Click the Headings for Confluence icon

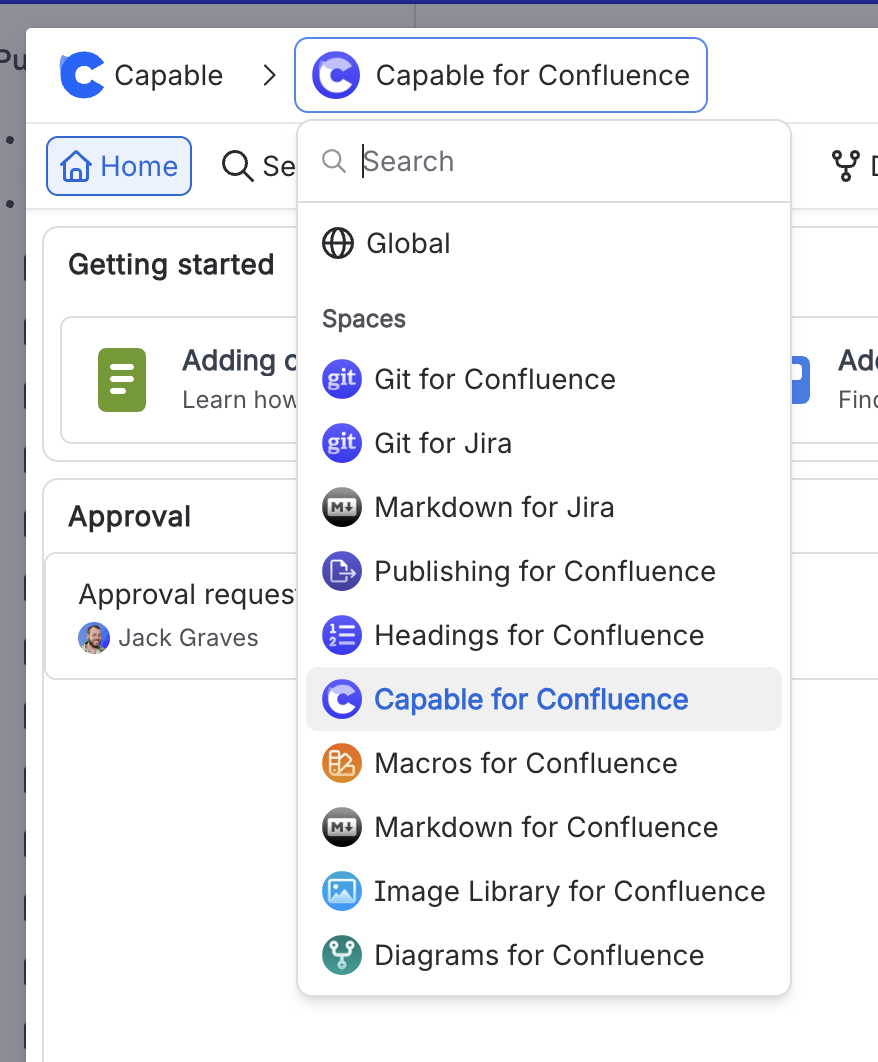click(341, 636)
